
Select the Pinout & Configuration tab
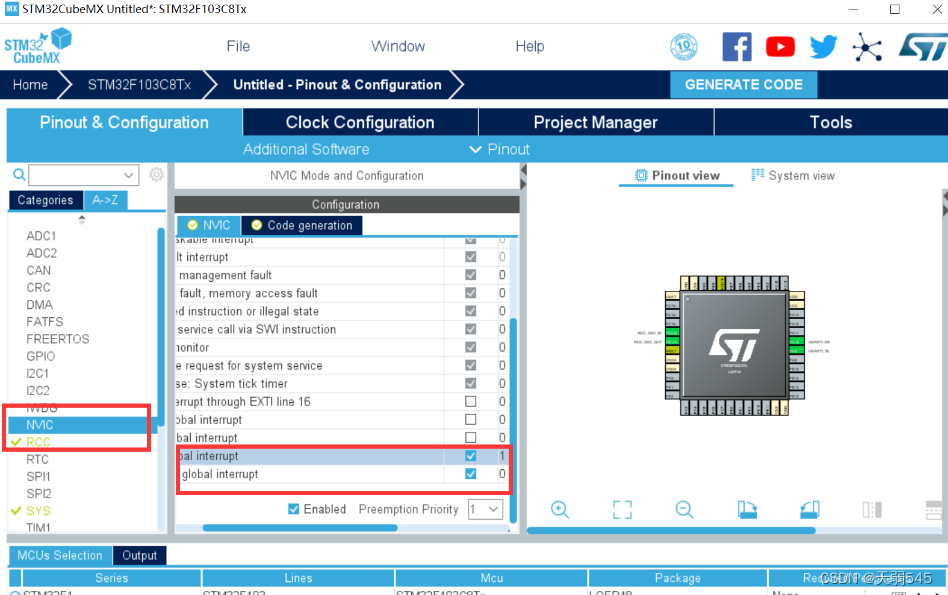[125, 122]
